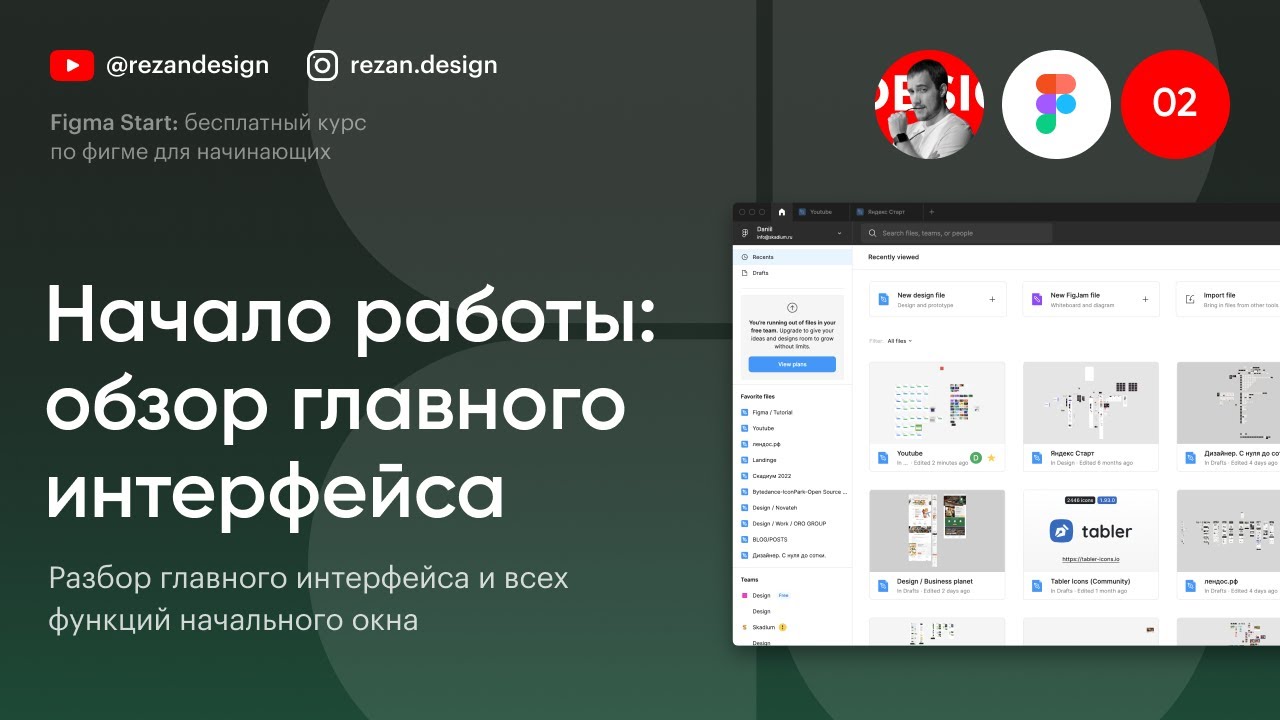Select the Design team with Free badge

[x=792, y=595]
